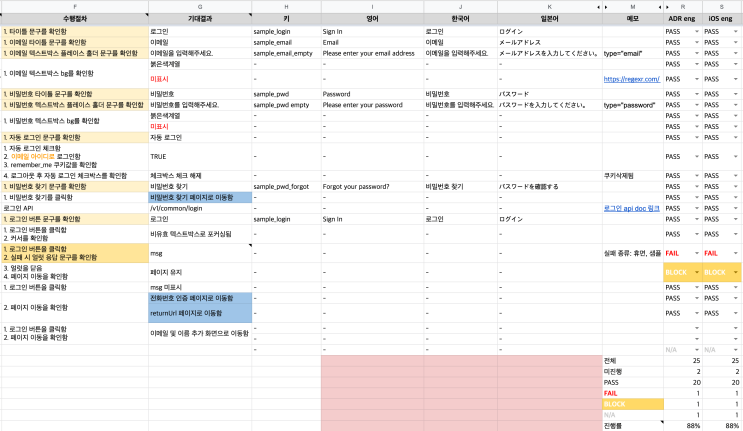Expand hidden columns using arrow left of R
The height and width of the screenshot is (431, 743).
pos(668,7)
